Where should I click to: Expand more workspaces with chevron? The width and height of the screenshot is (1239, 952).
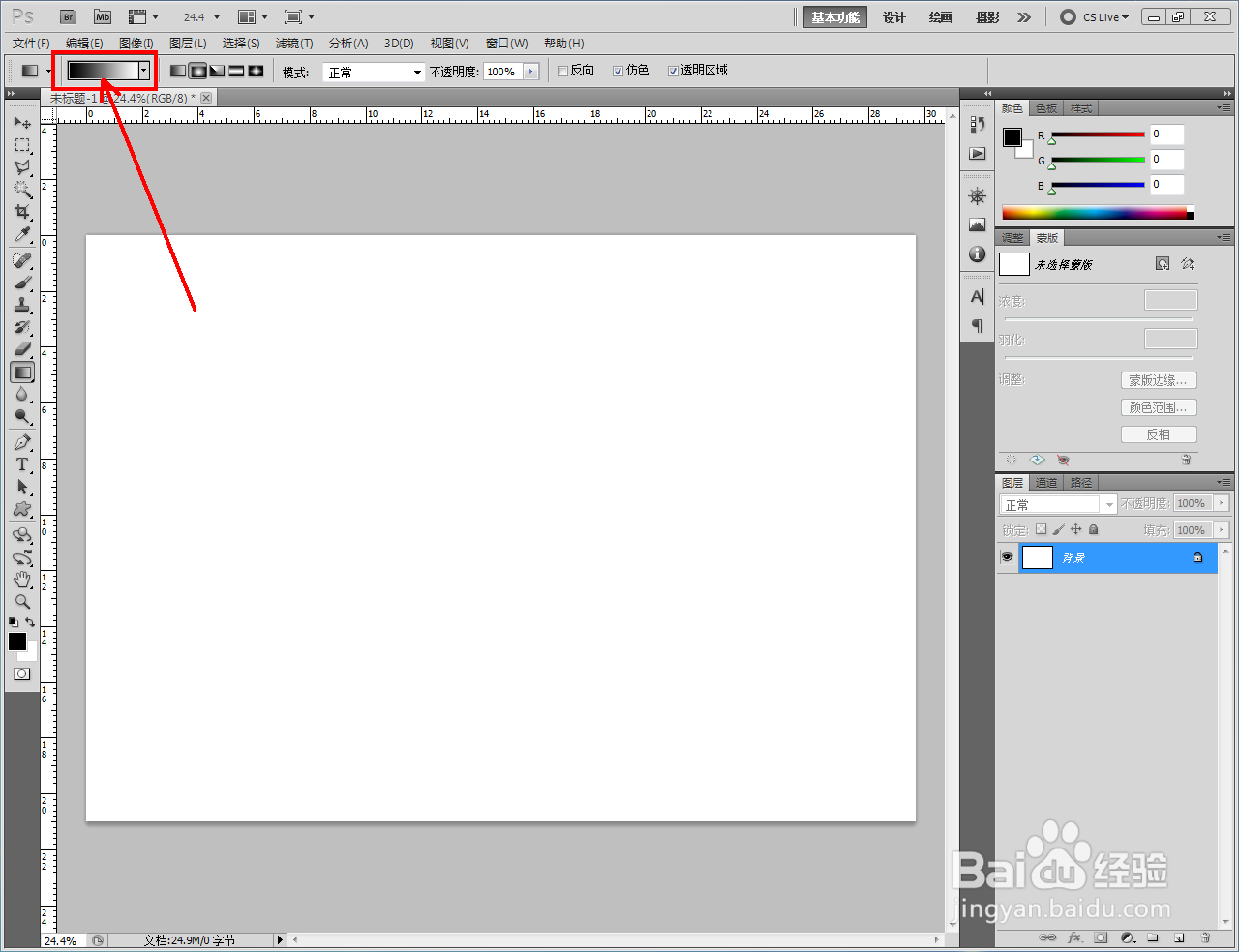(x=1025, y=17)
